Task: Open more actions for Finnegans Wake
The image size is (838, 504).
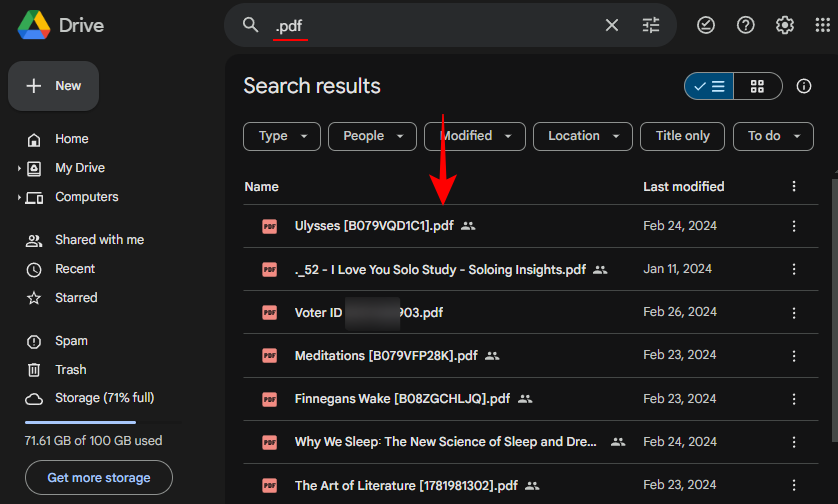Action: pyautogui.click(x=794, y=399)
